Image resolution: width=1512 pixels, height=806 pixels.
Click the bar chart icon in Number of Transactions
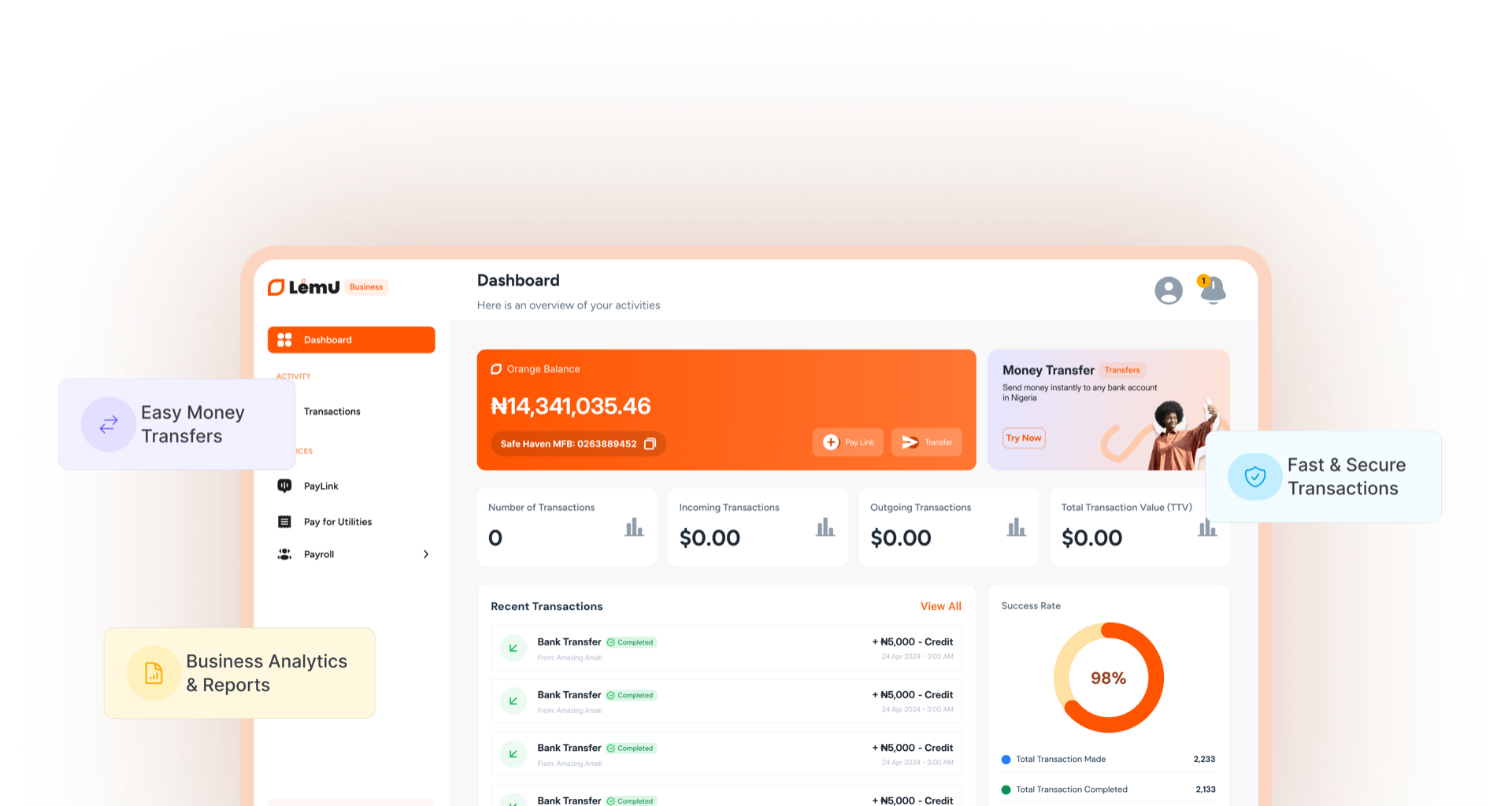coord(634,527)
